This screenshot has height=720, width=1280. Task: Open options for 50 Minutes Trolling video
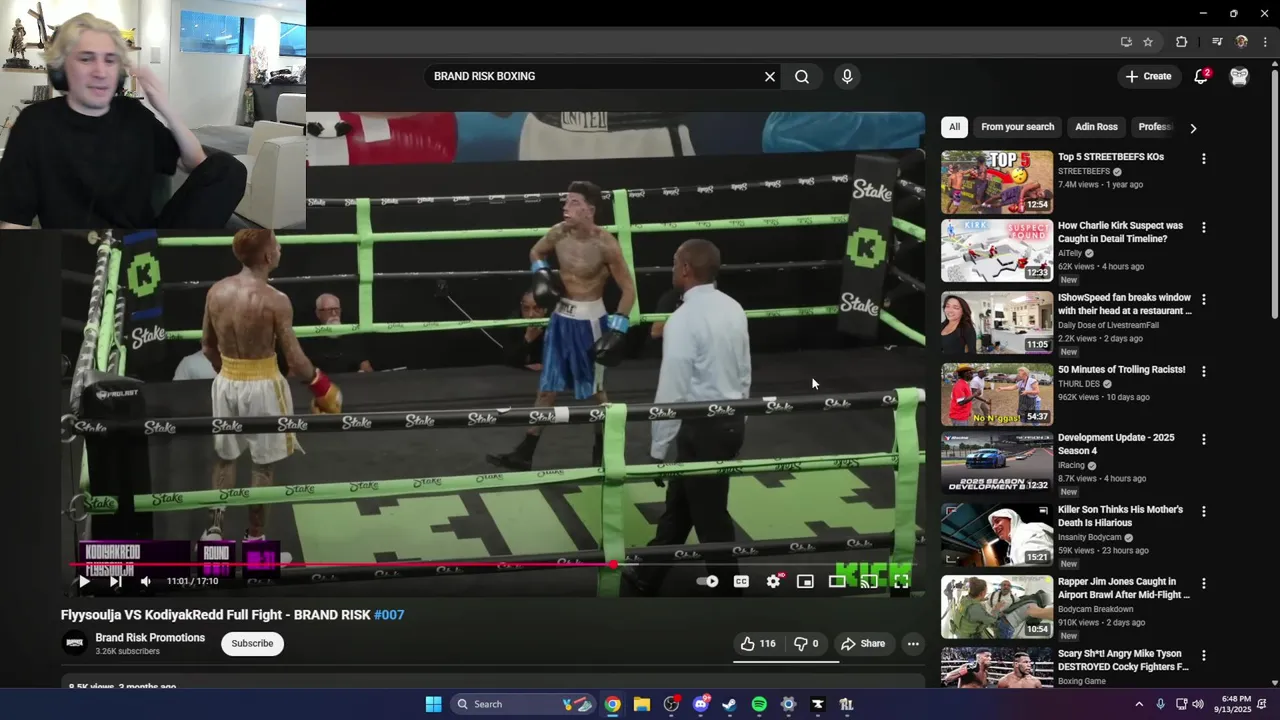click(1204, 371)
